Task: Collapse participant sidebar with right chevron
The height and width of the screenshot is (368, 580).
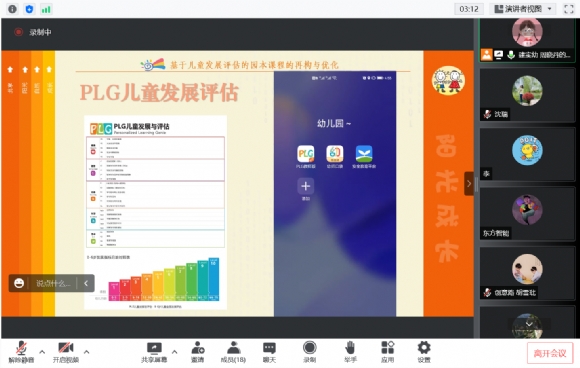Action: [x=469, y=183]
